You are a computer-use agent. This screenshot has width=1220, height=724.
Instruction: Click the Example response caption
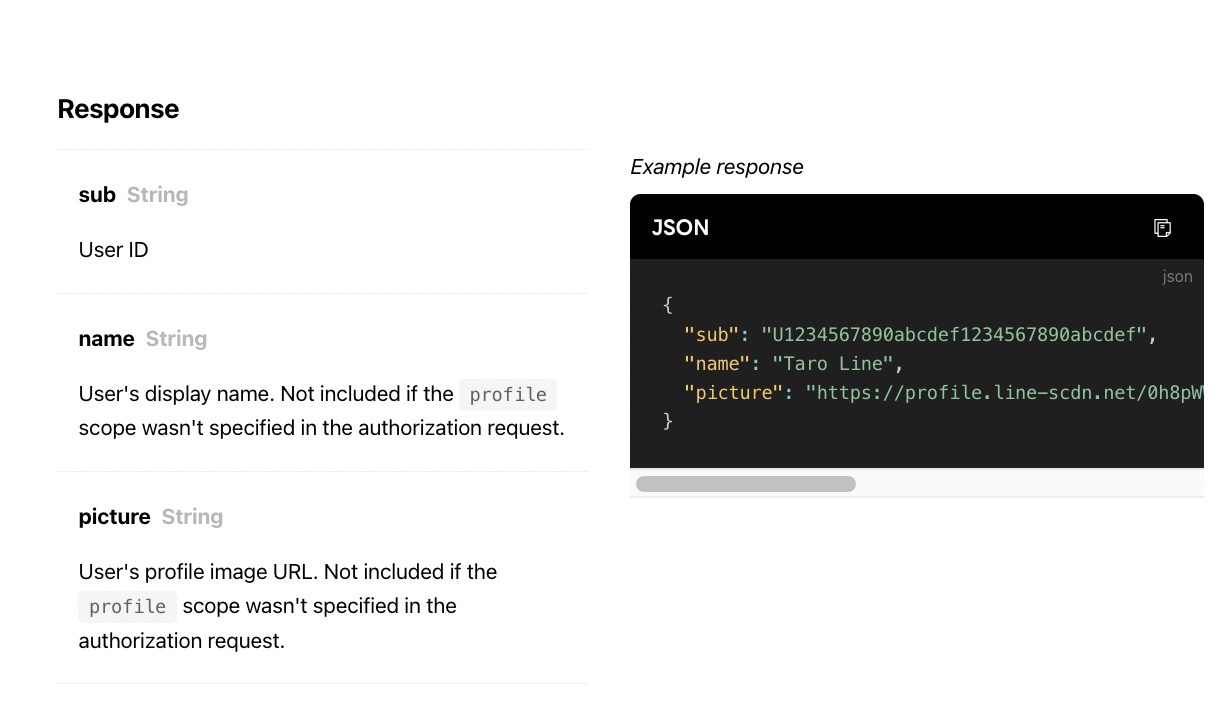[716, 167]
